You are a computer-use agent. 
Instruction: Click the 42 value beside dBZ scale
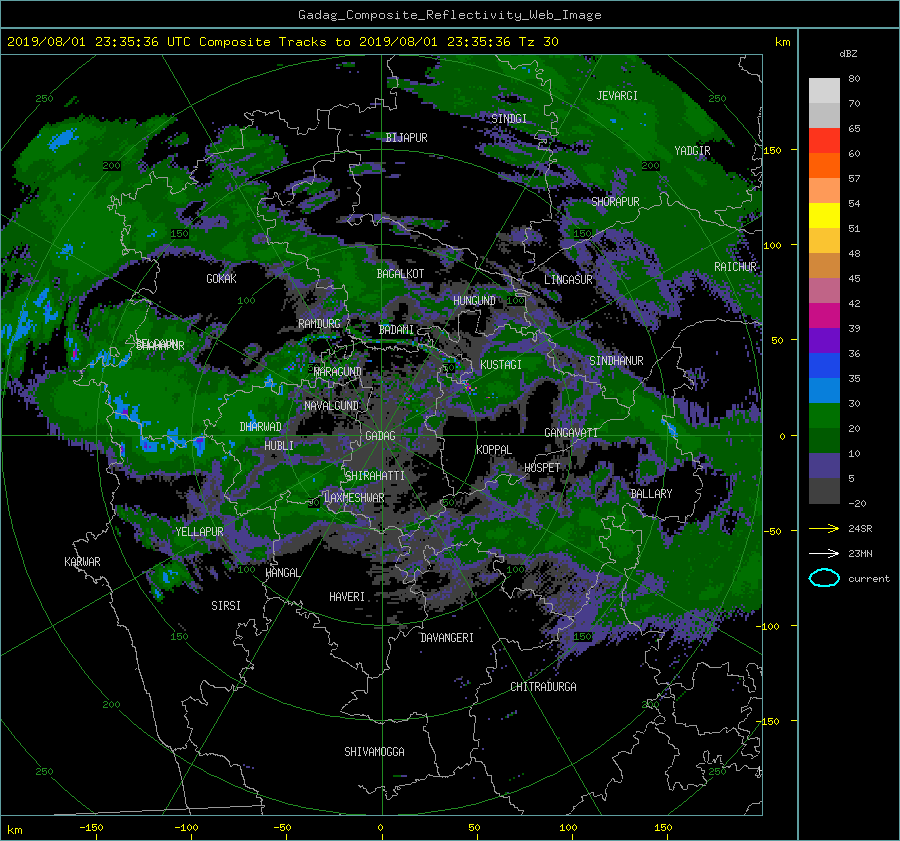(854, 304)
